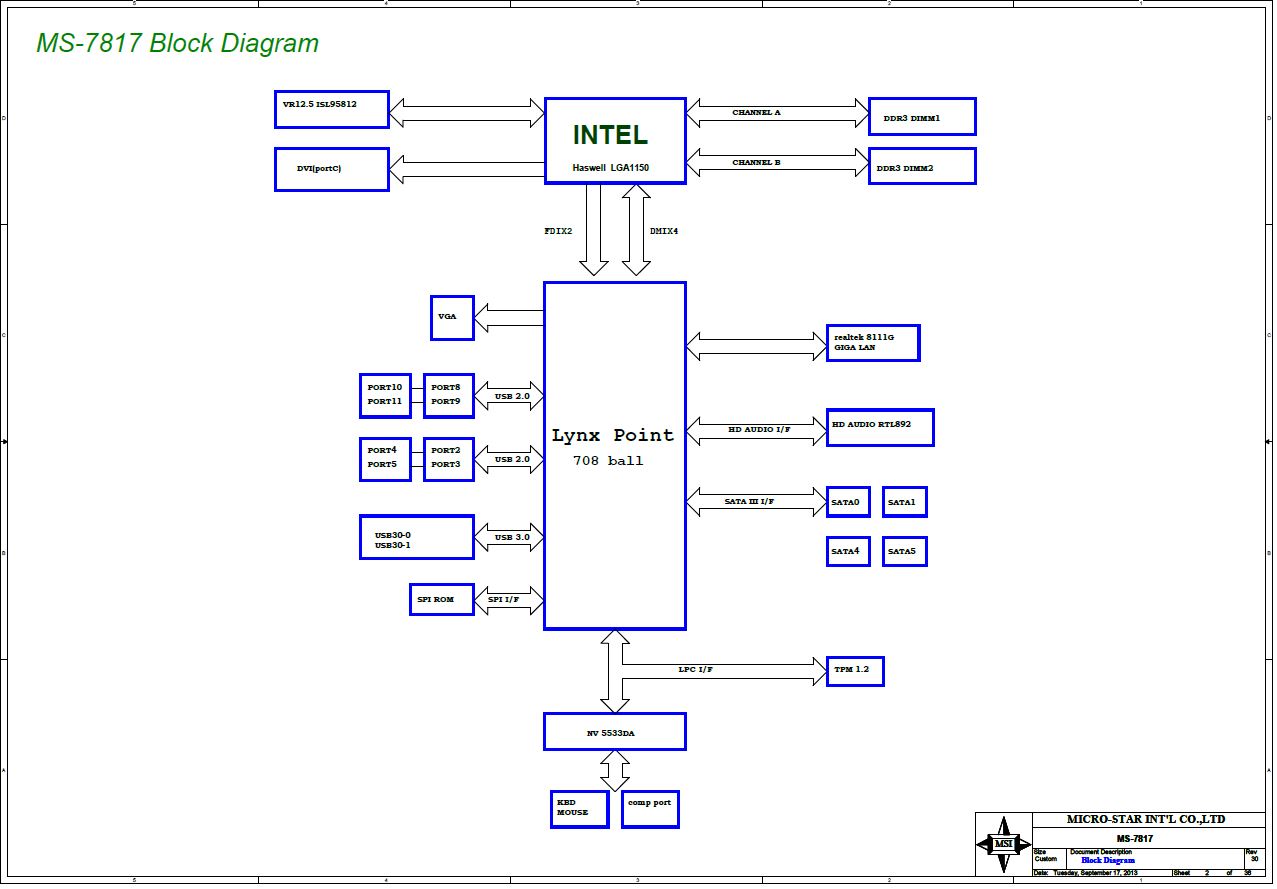This screenshot has height=889, width=1277.
Task: Click the MSI logo in title block
Action: coord(1003,845)
